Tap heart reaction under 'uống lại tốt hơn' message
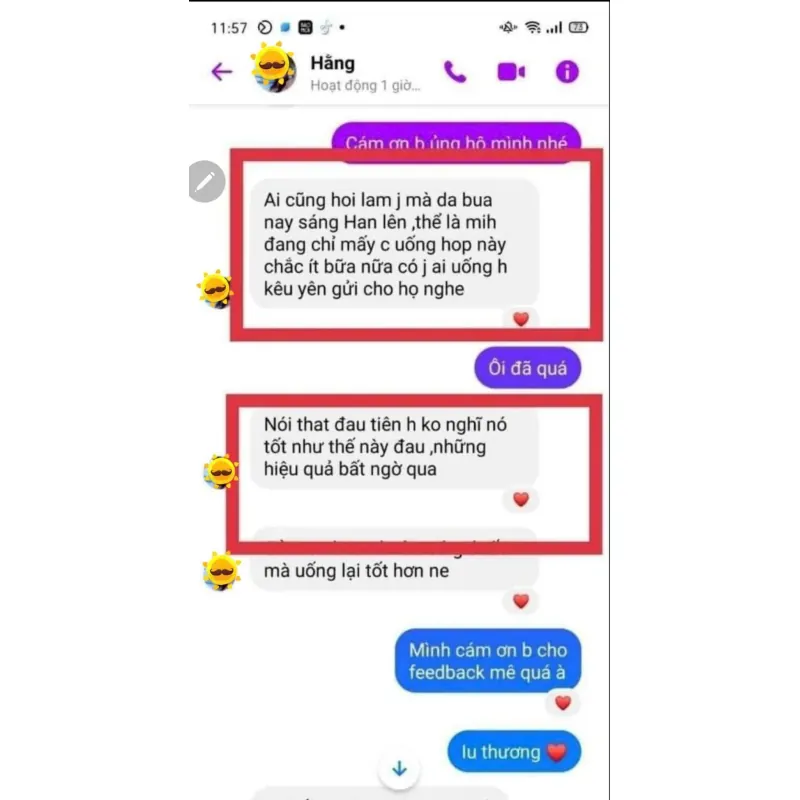Viewport: 800px width, 800px height. click(x=520, y=601)
